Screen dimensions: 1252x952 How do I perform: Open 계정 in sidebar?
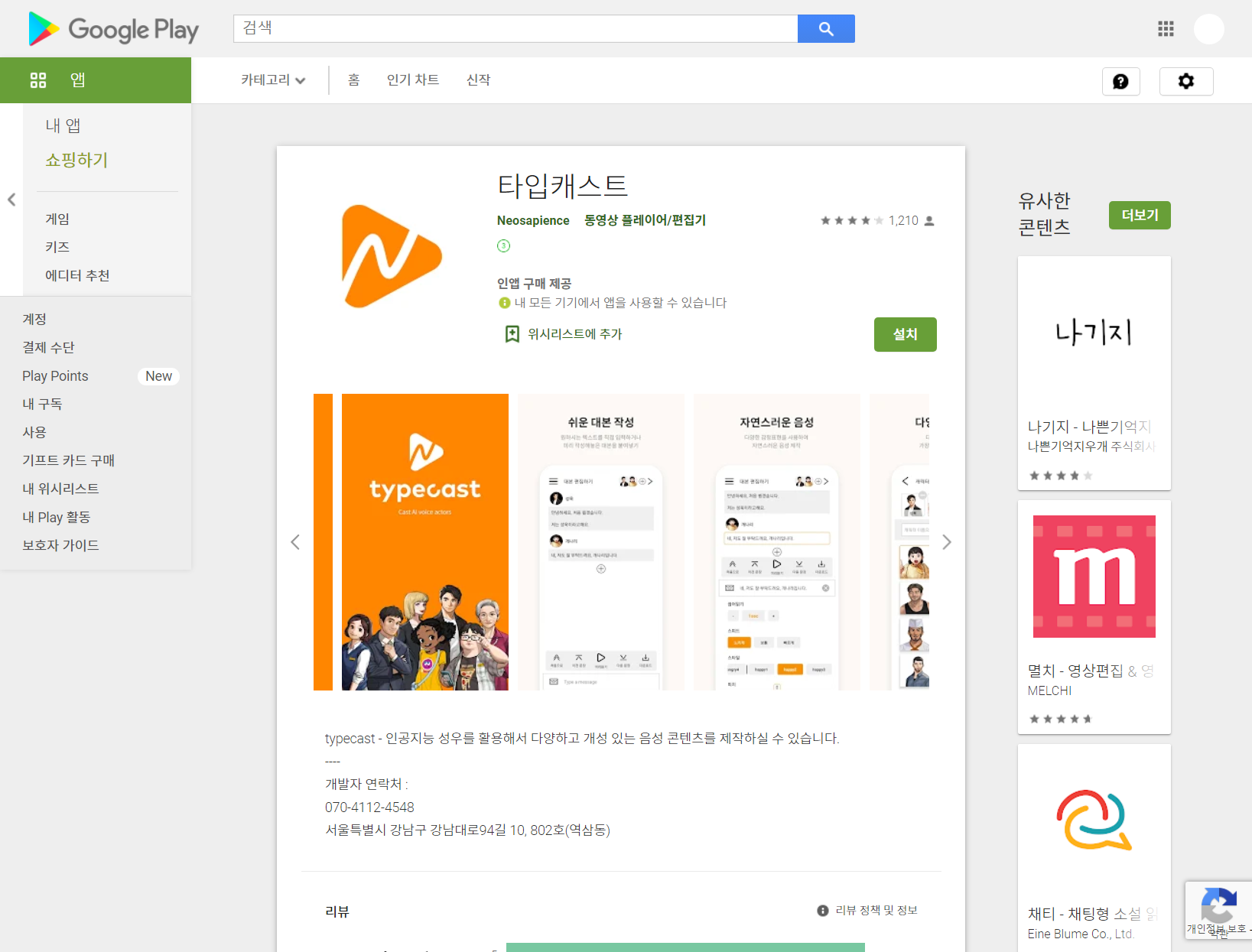tap(34, 319)
